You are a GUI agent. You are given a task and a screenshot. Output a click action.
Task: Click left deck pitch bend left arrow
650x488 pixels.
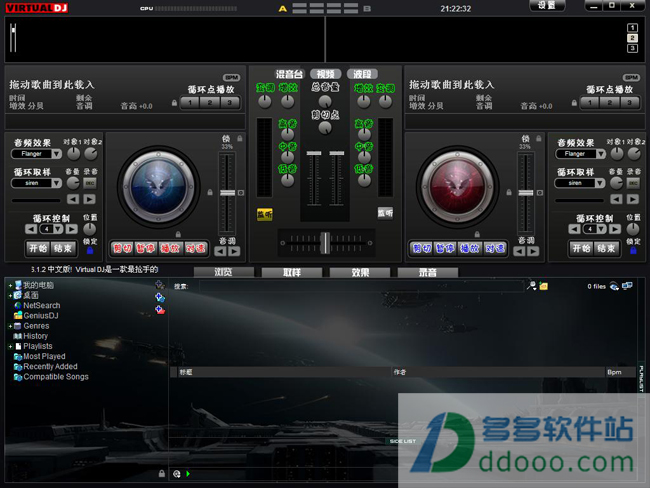[221, 251]
